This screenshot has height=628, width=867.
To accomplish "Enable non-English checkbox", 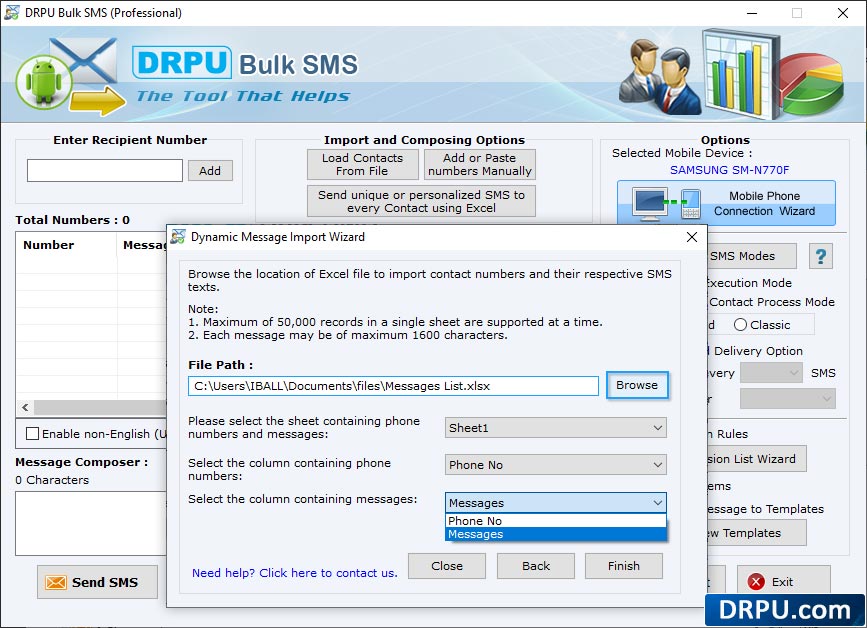I will click(x=33, y=433).
